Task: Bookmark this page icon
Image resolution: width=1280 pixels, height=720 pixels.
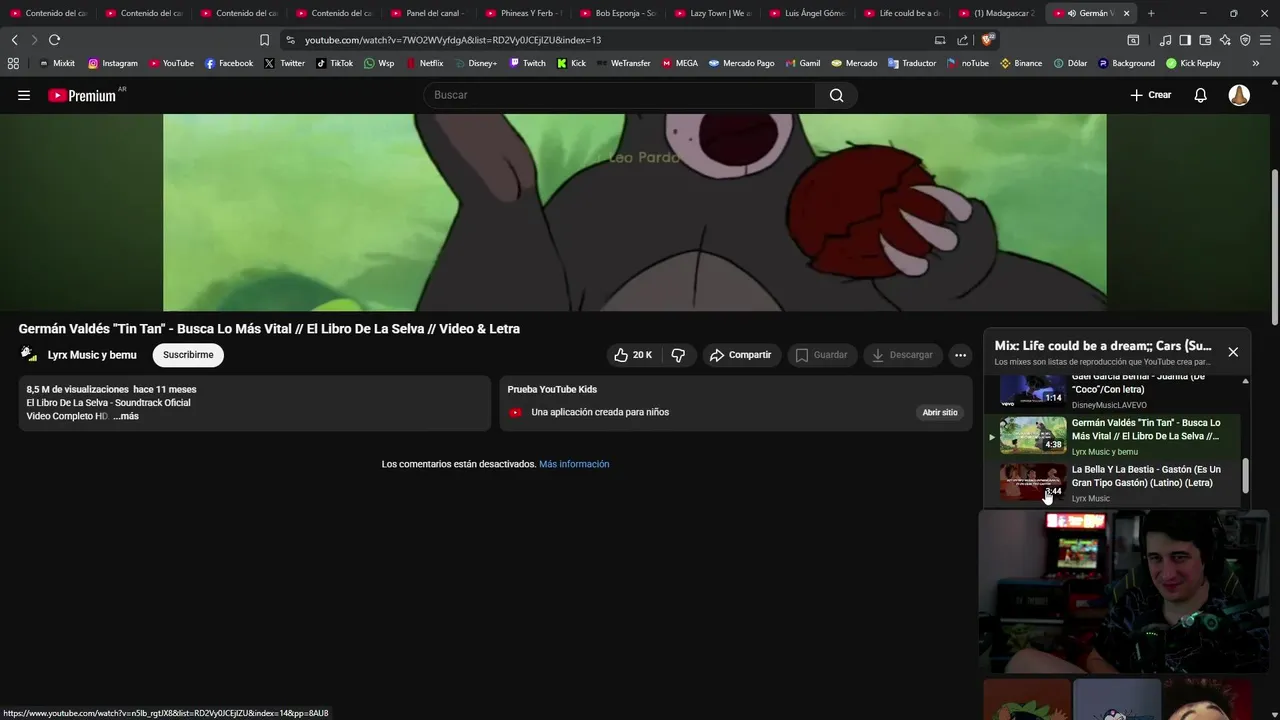Action: tap(264, 40)
